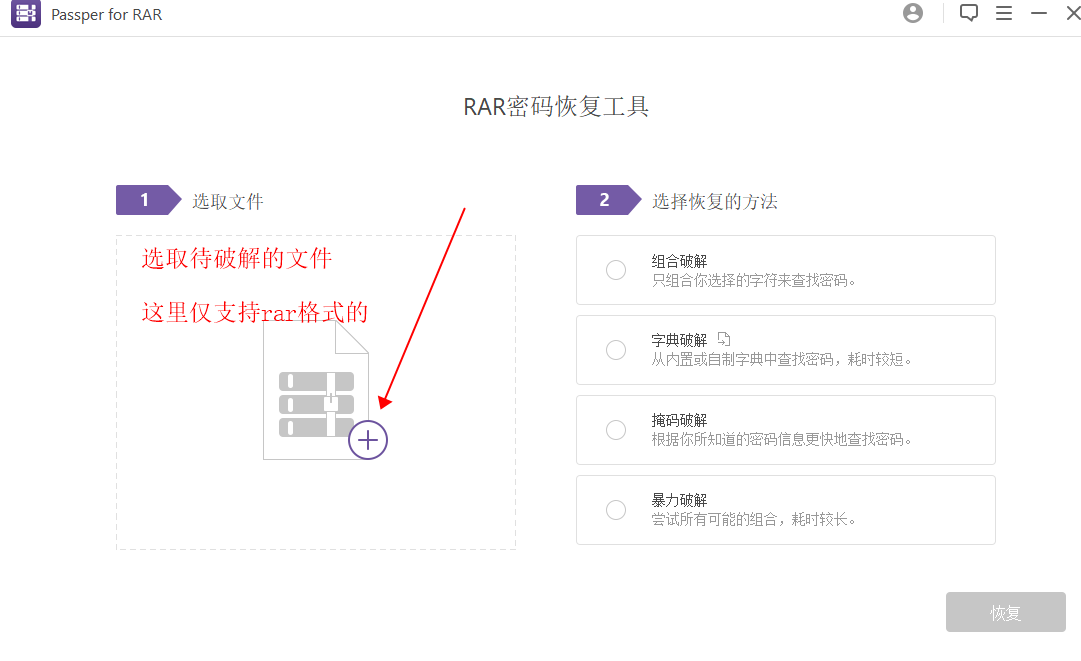Screen dimensions: 1081x661
Task: Select the 字典破解 radio button
Action: click(616, 350)
